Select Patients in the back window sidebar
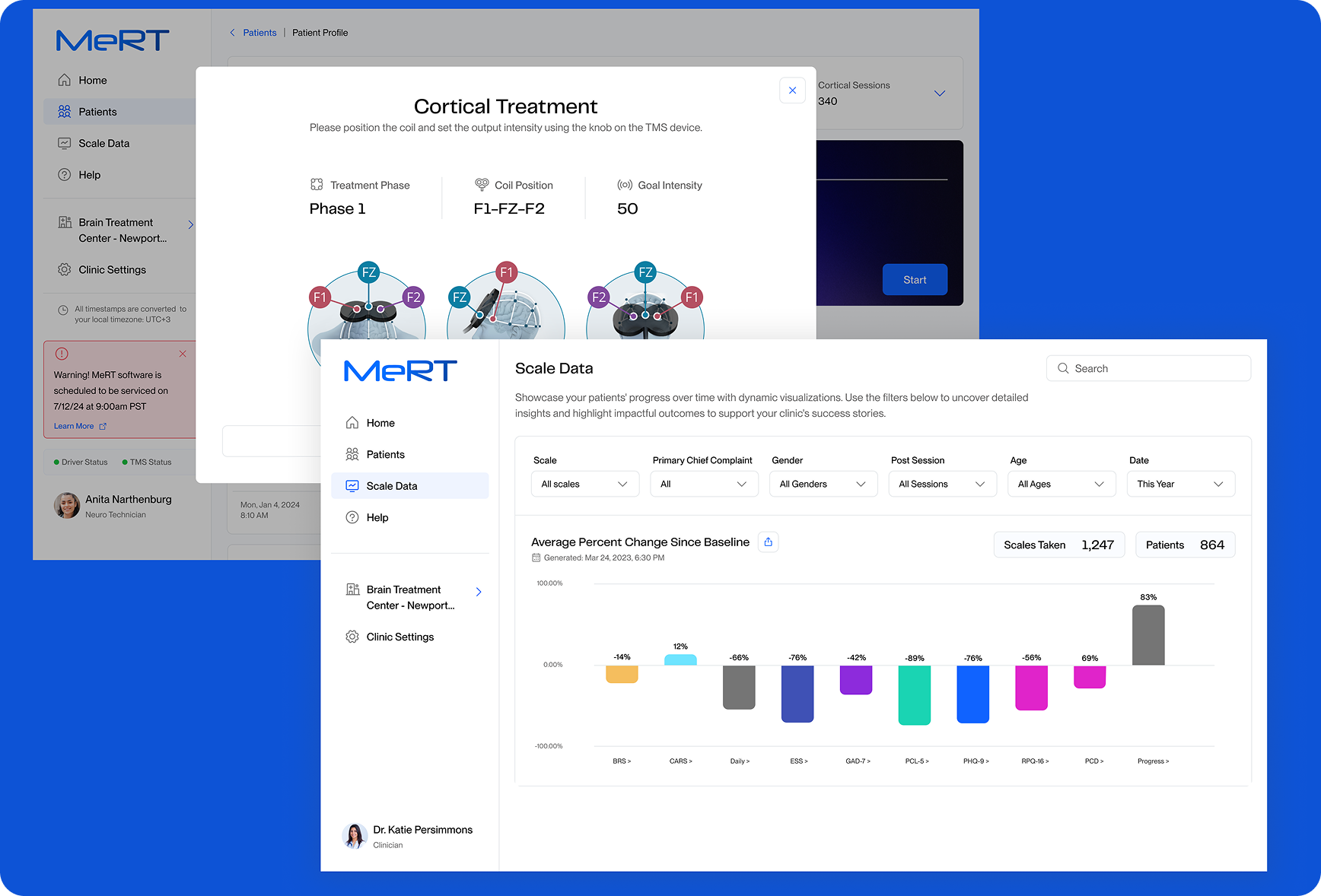Screen dimensions: 1321x896 pyautogui.click(x=119, y=112)
